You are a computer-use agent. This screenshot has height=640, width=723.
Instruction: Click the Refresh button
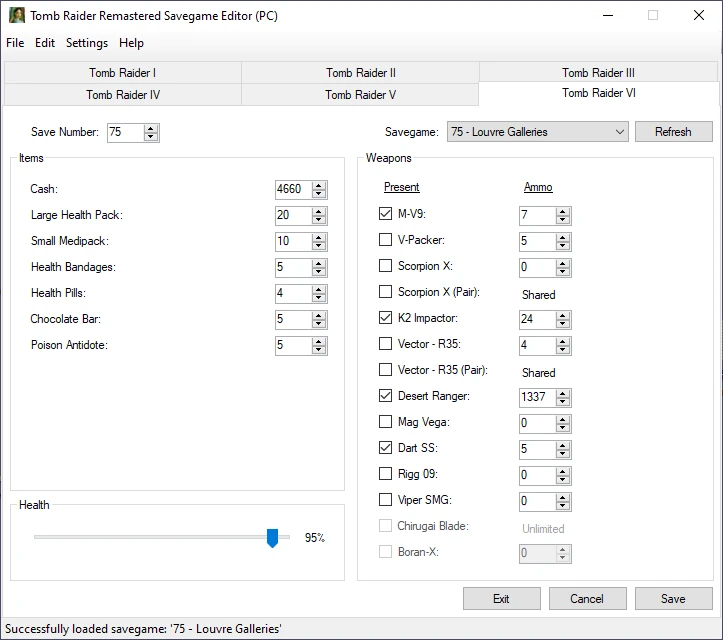[673, 132]
